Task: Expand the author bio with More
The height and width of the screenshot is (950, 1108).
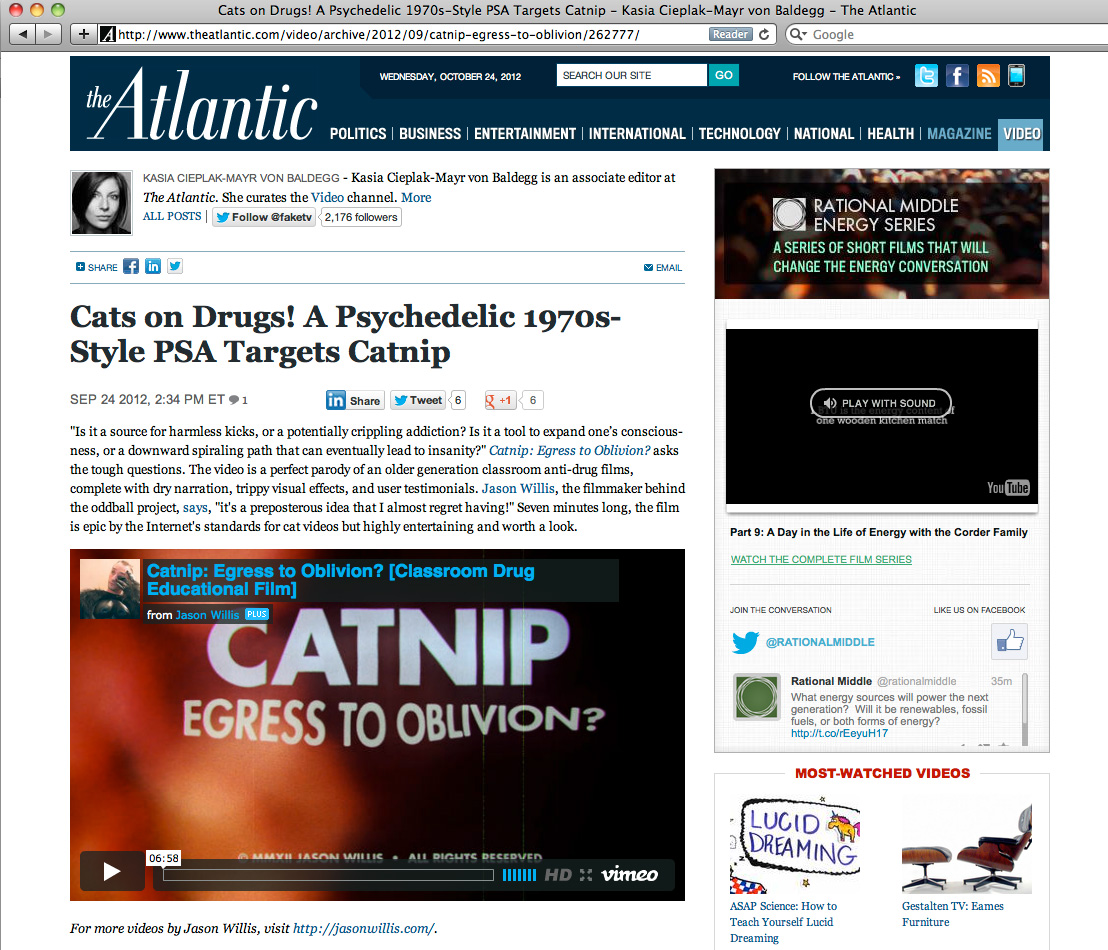Action: (416, 197)
